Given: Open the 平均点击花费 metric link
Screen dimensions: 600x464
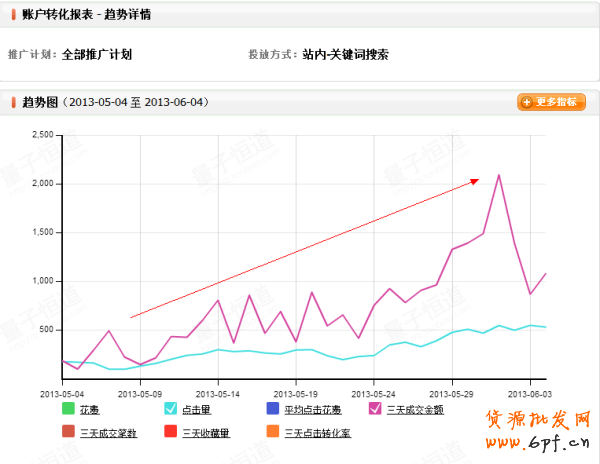Looking at the screenshot, I should coord(311,409).
